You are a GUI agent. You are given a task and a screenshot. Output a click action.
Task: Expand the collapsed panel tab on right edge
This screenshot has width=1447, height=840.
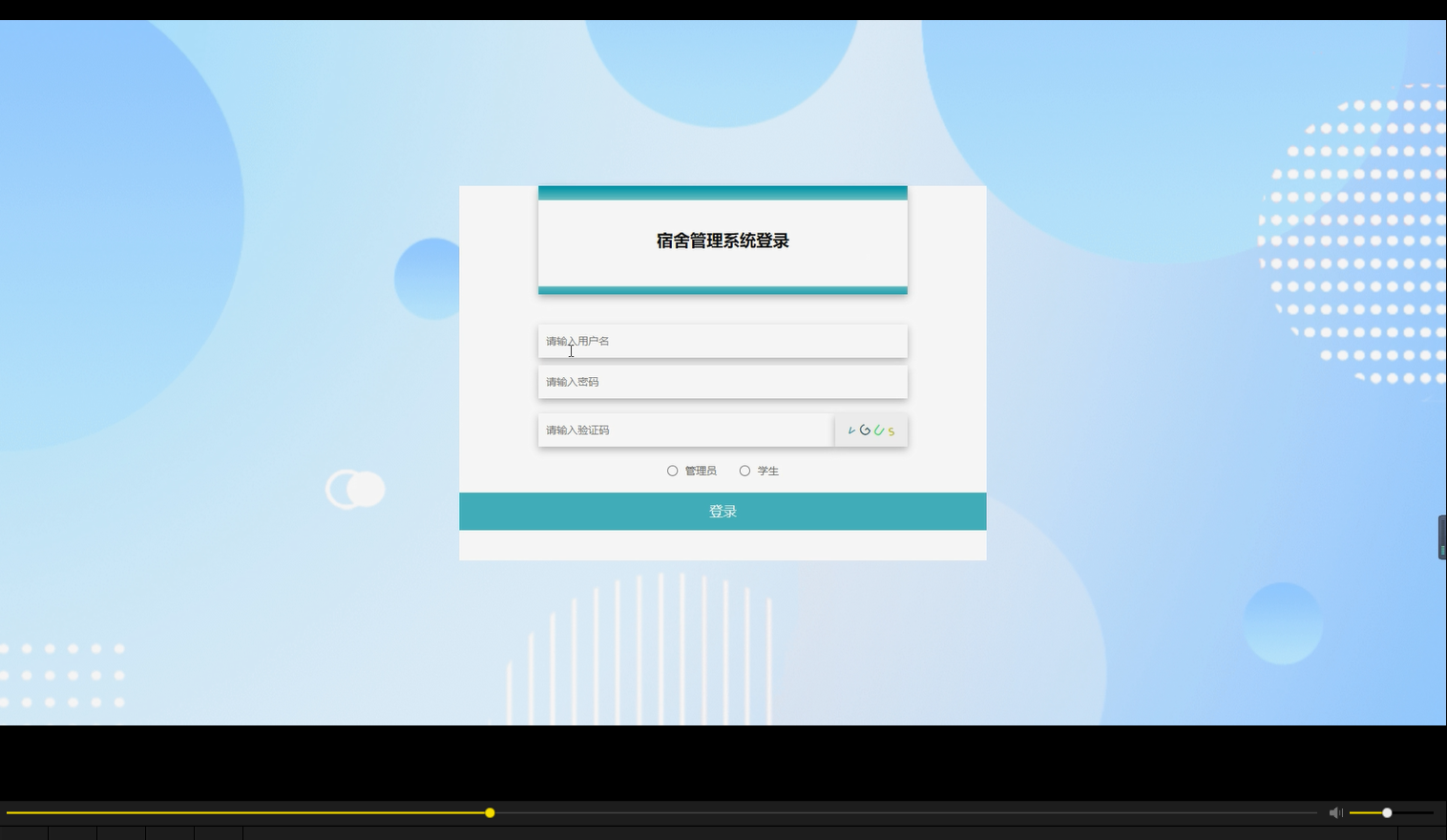coord(1441,537)
